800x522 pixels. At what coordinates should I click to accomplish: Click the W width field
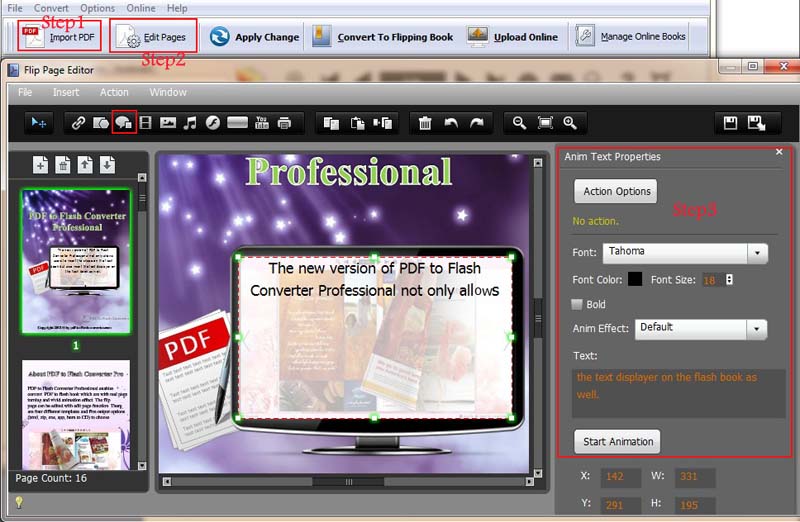click(x=694, y=477)
